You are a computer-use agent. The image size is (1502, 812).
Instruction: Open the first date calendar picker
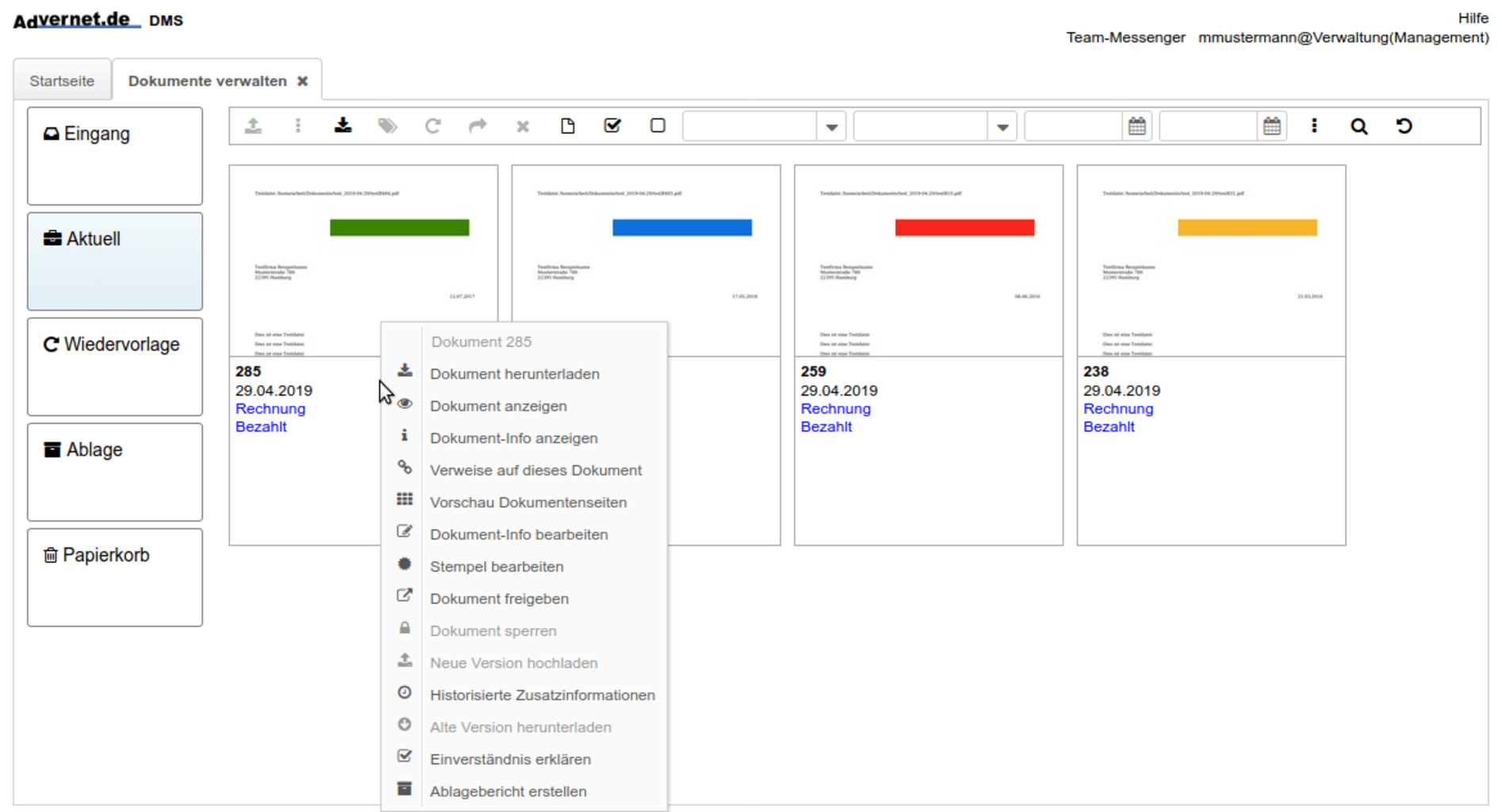1136,126
